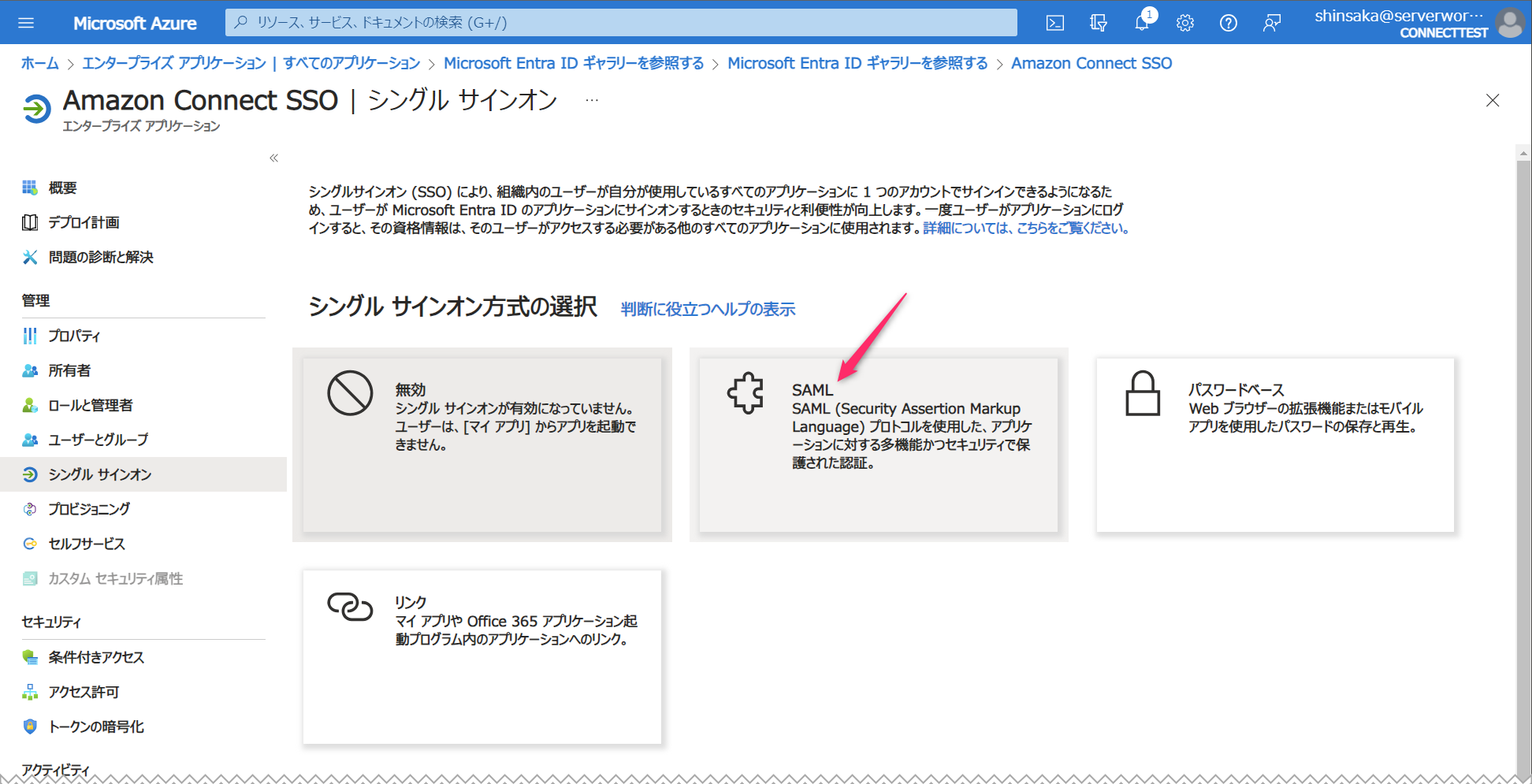1532x784 pixels.
Task: Choose the 無効 sign-on method card
Action: point(482,445)
